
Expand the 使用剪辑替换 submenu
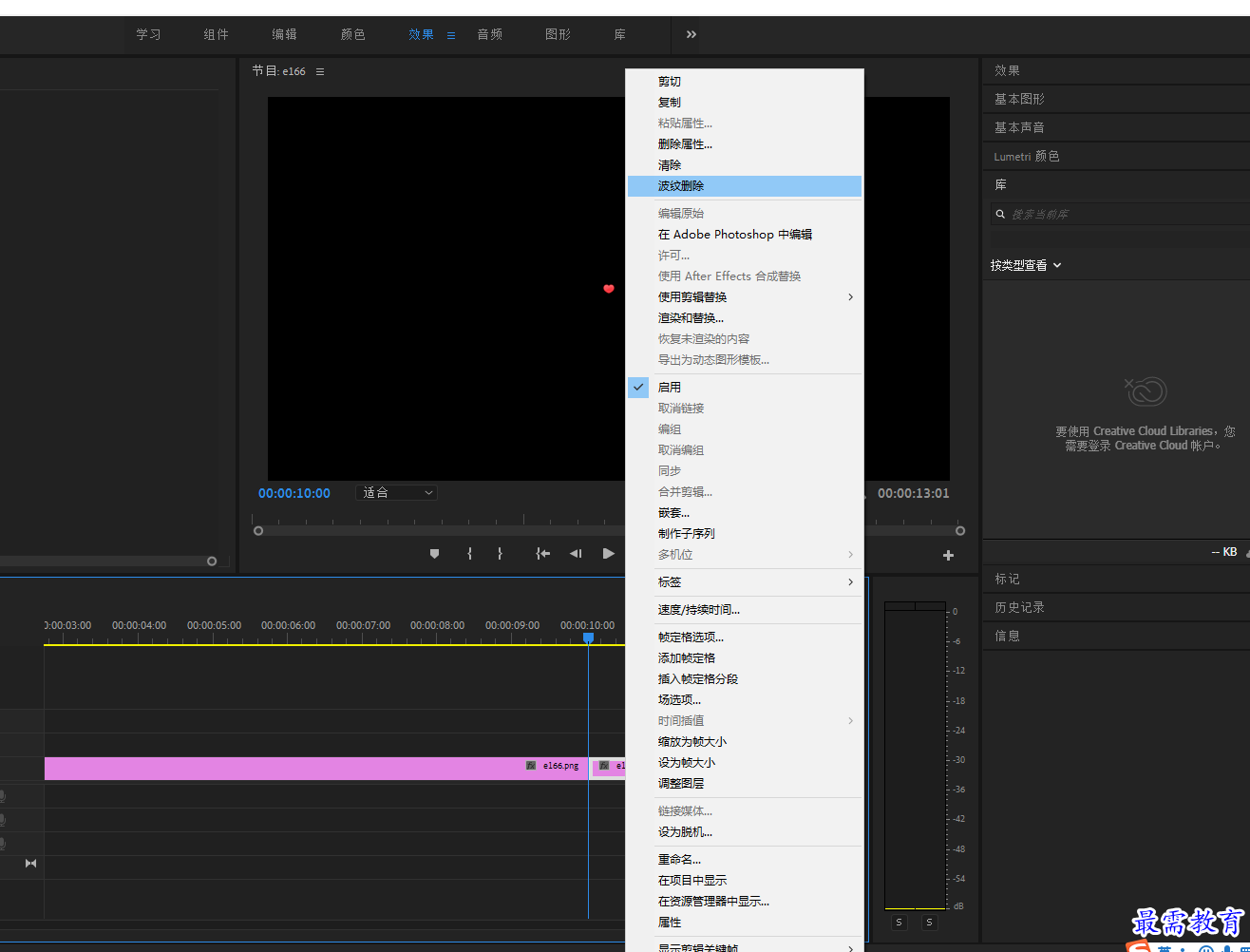pos(745,297)
